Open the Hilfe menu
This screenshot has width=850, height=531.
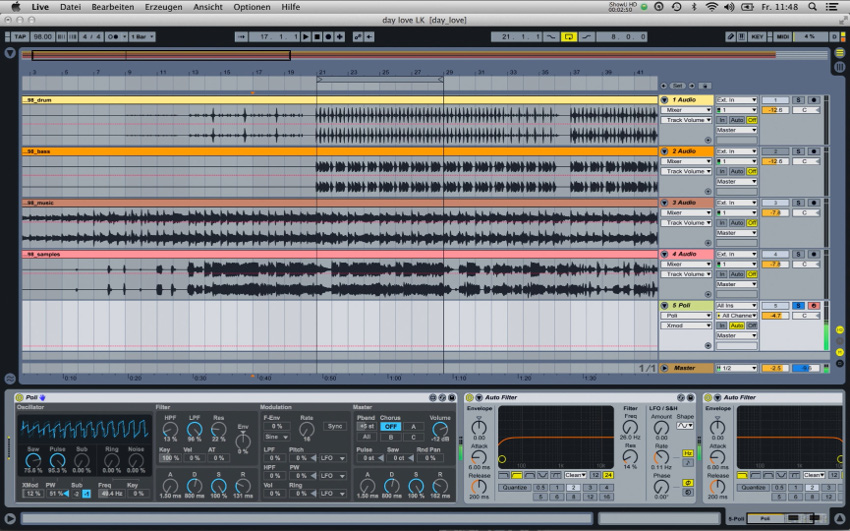[291, 7]
